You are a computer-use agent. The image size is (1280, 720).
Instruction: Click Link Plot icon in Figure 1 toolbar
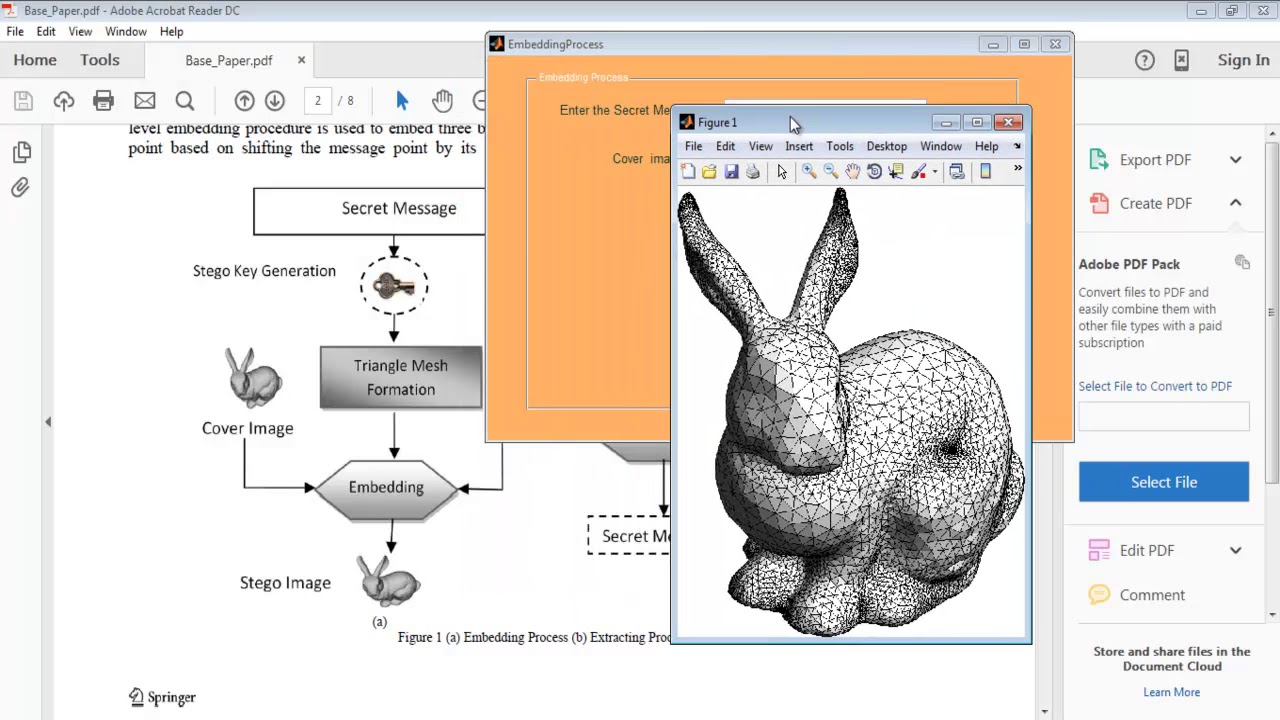tap(957, 172)
